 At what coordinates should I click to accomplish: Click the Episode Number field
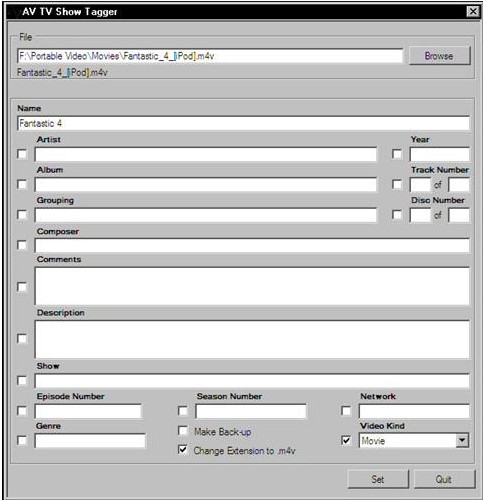click(88, 411)
